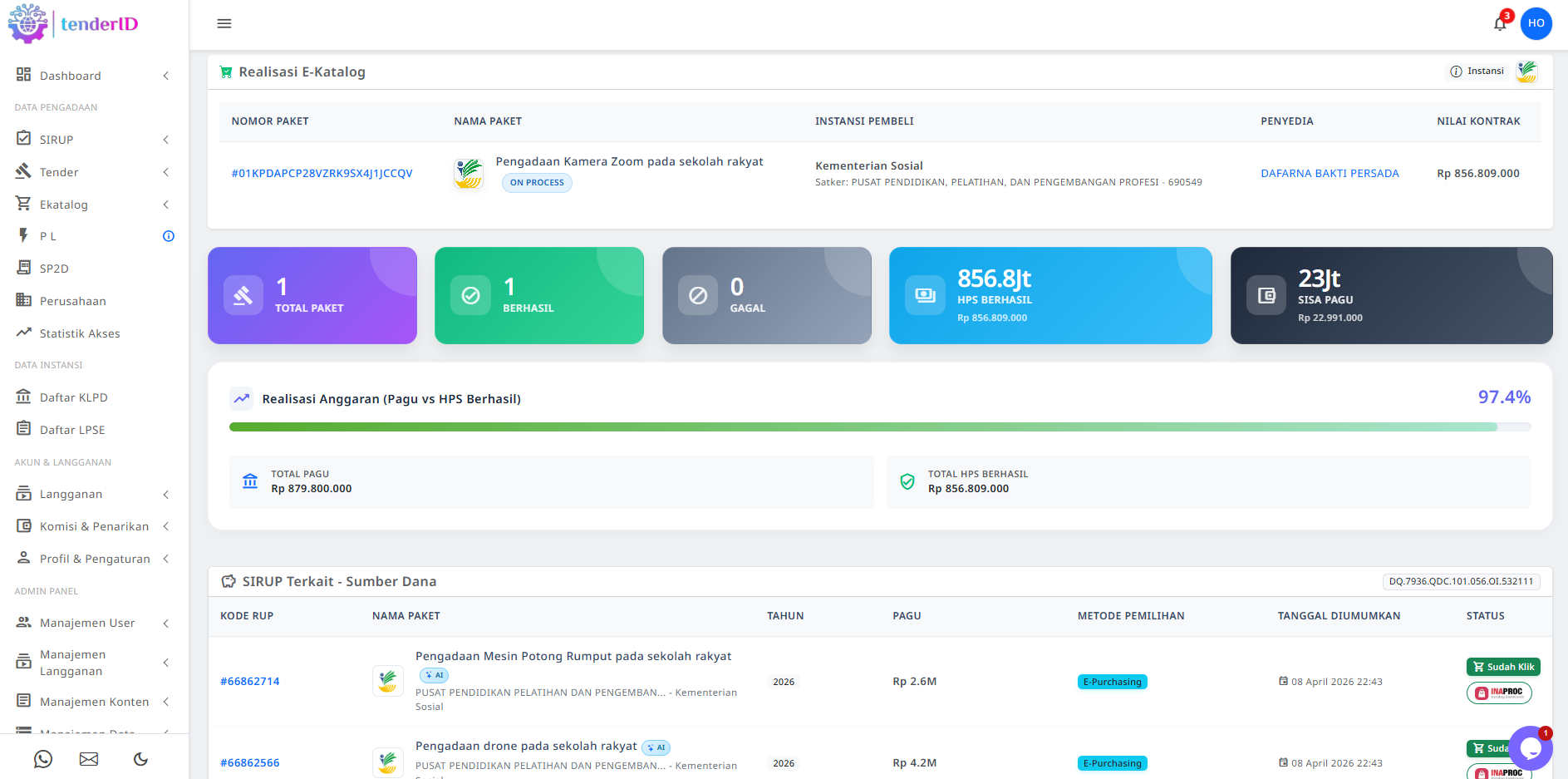Open the notifications bell
This screenshot has height=779, width=1568.
point(1500,23)
